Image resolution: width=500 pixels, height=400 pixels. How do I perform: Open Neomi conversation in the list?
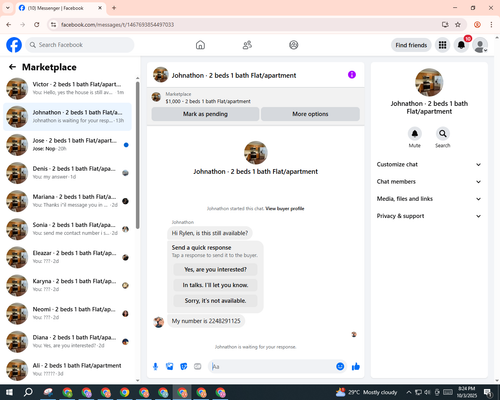coord(67,313)
